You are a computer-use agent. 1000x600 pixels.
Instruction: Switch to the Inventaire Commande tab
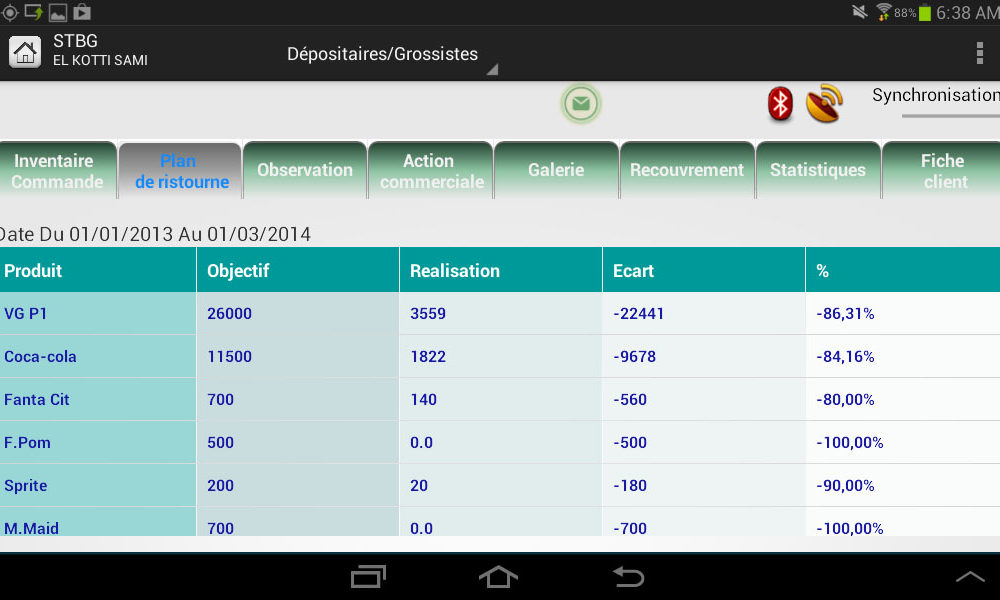tap(57, 171)
